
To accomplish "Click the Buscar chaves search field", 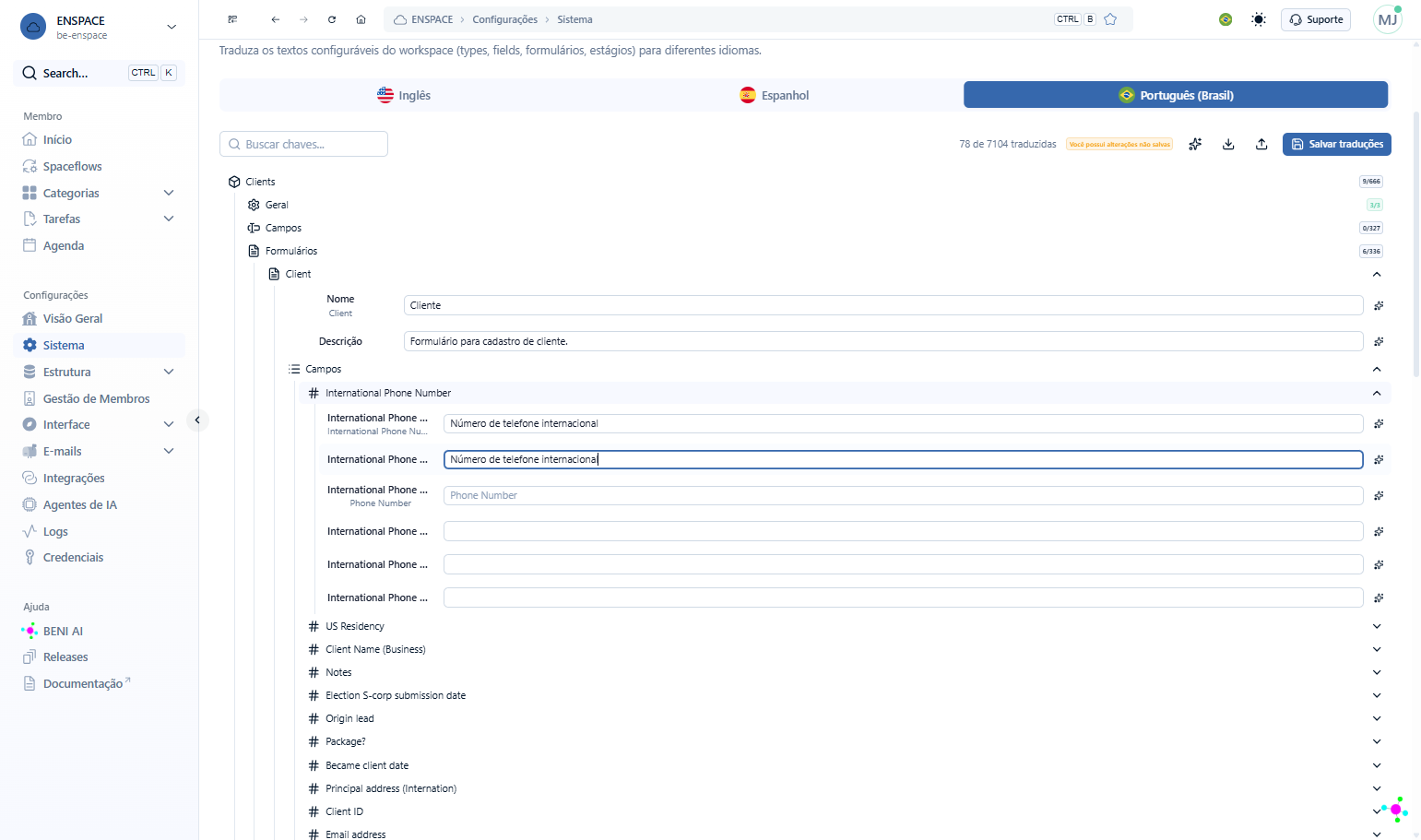I will click(303, 144).
